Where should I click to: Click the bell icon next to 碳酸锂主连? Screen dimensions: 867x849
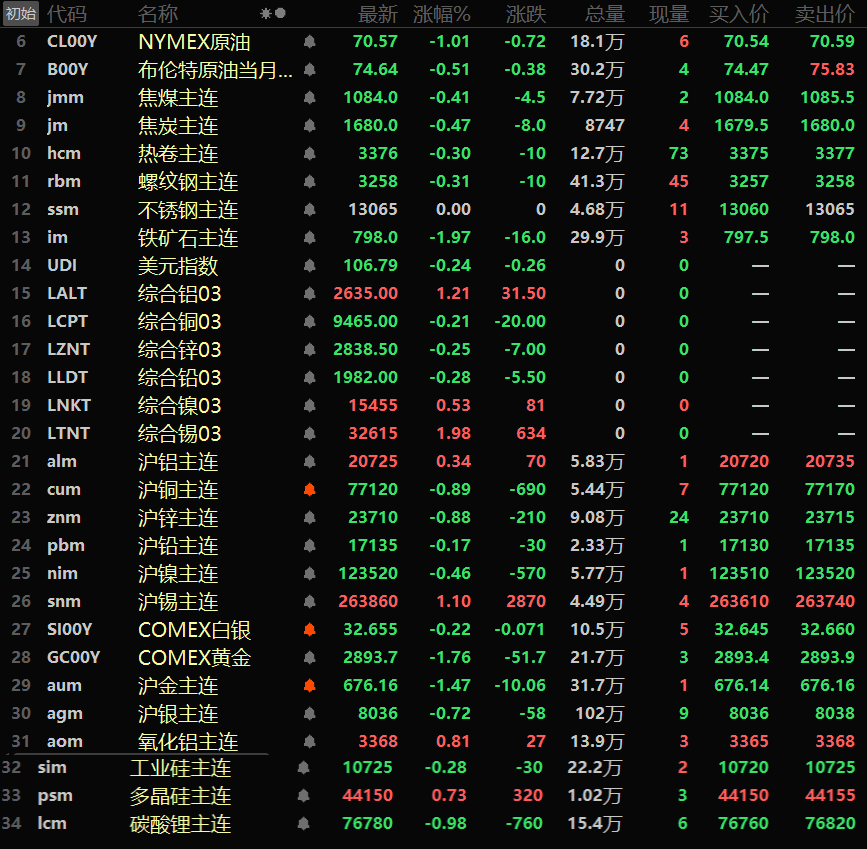[303, 824]
